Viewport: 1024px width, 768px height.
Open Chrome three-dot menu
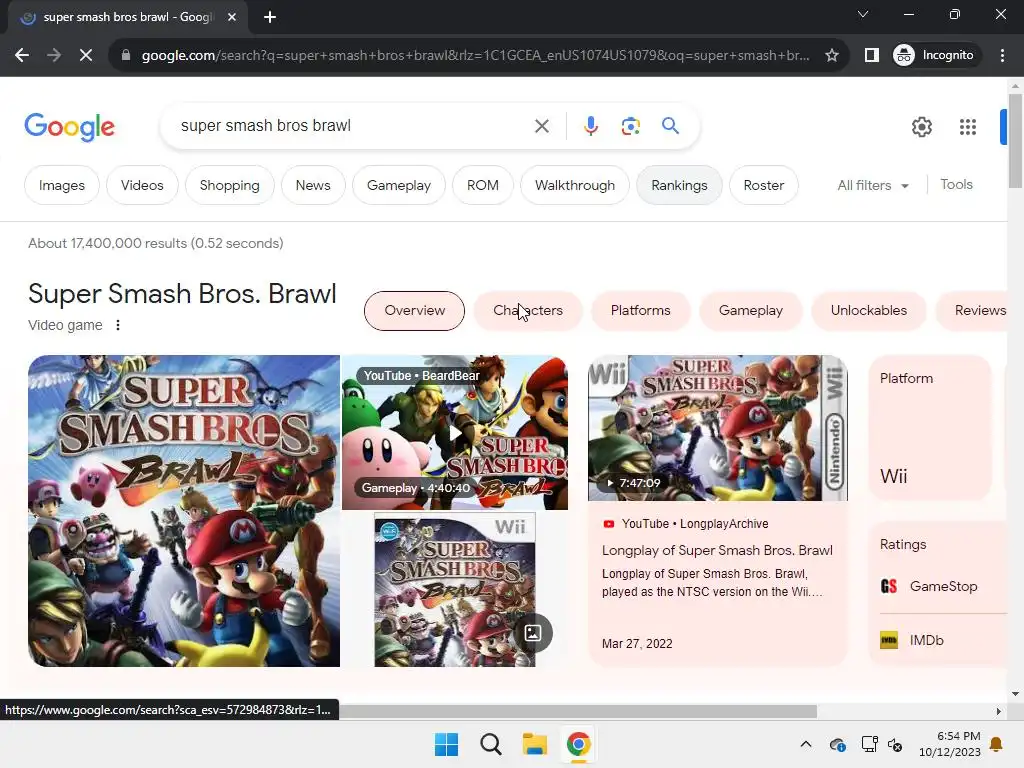[x=1002, y=56]
